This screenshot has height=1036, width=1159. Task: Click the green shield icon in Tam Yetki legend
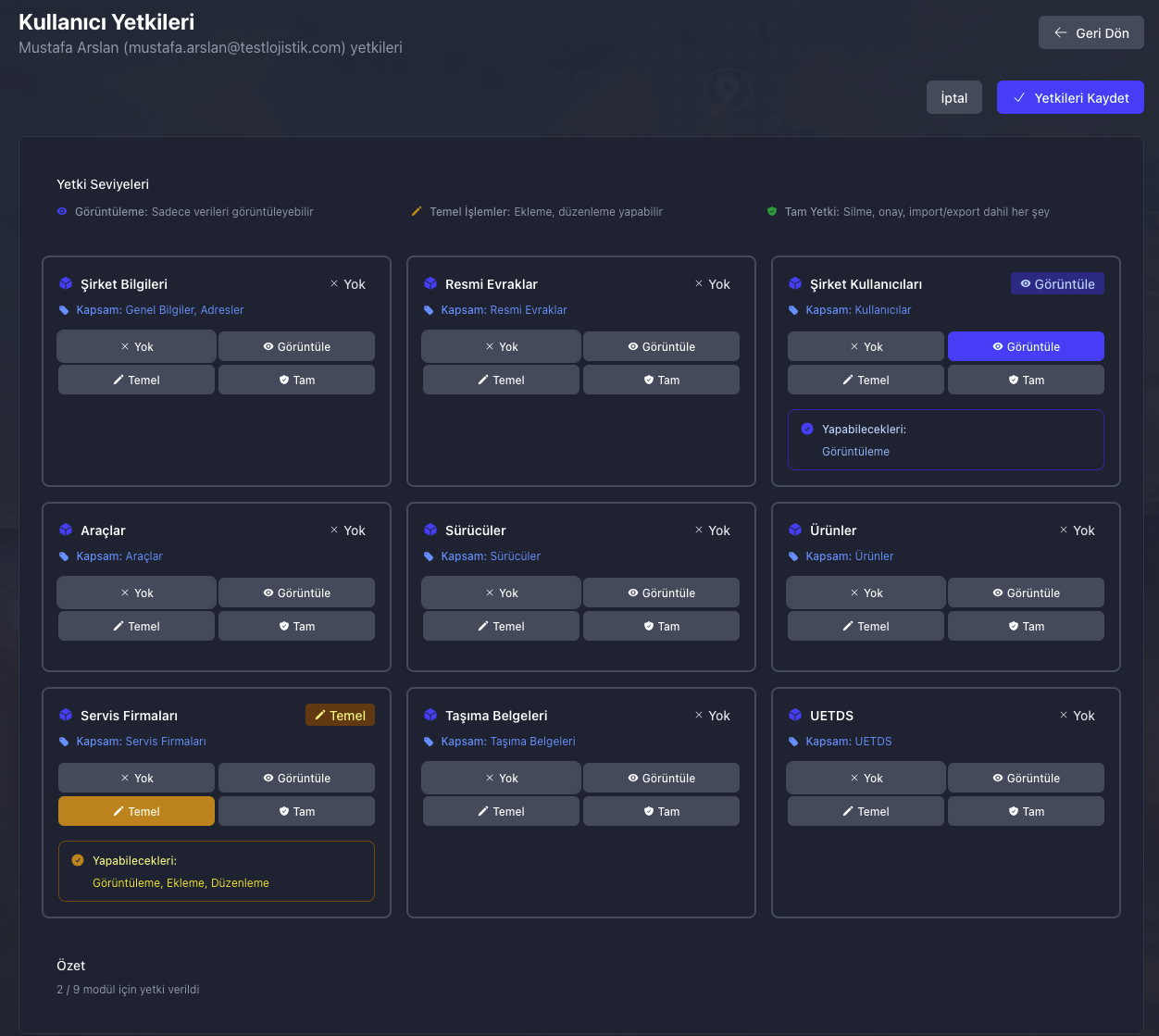(x=772, y=212)
